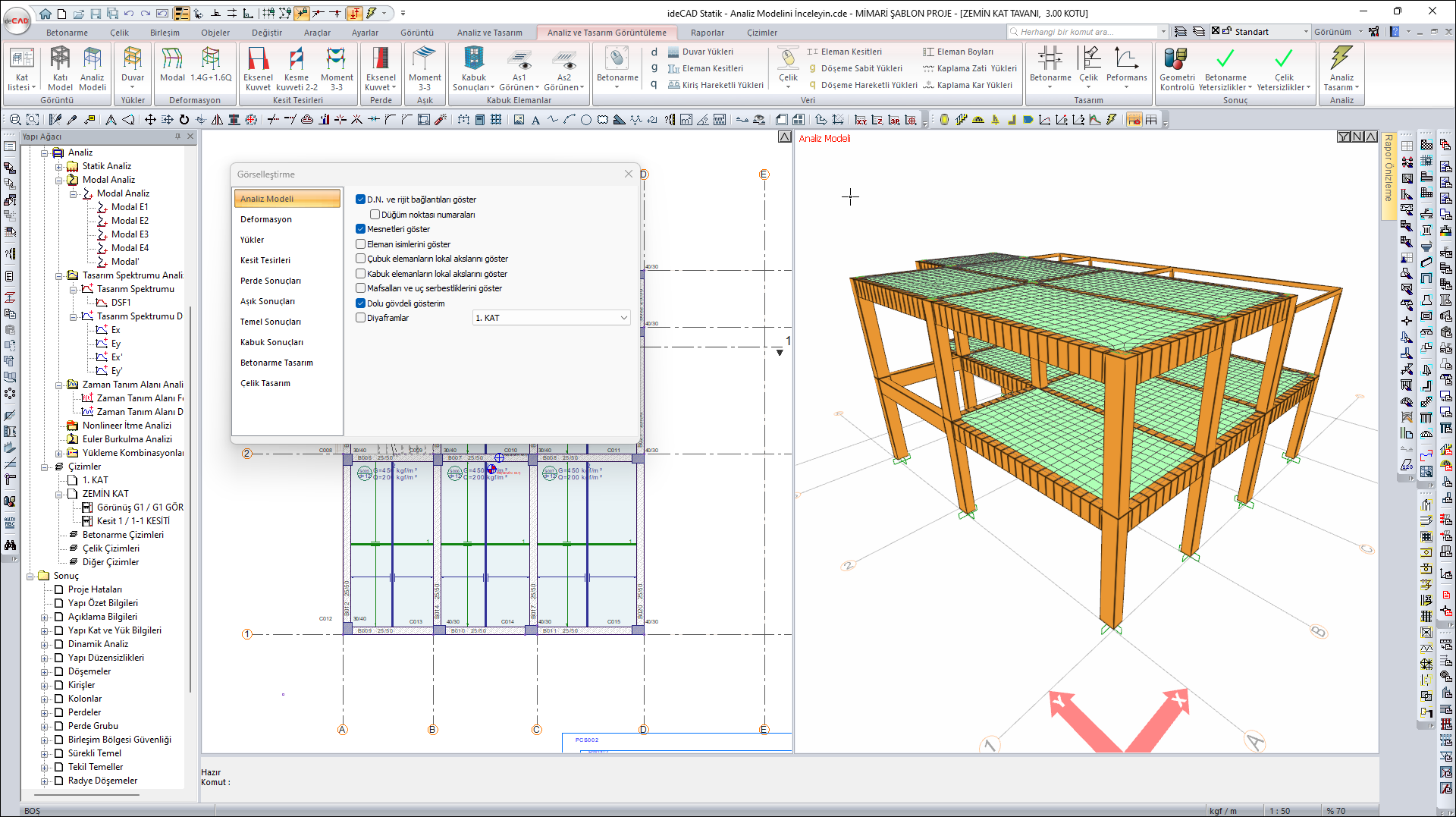Close the Görselleştirme dialog
Screen dimensions: 1456x817
[x=628, y=174]
